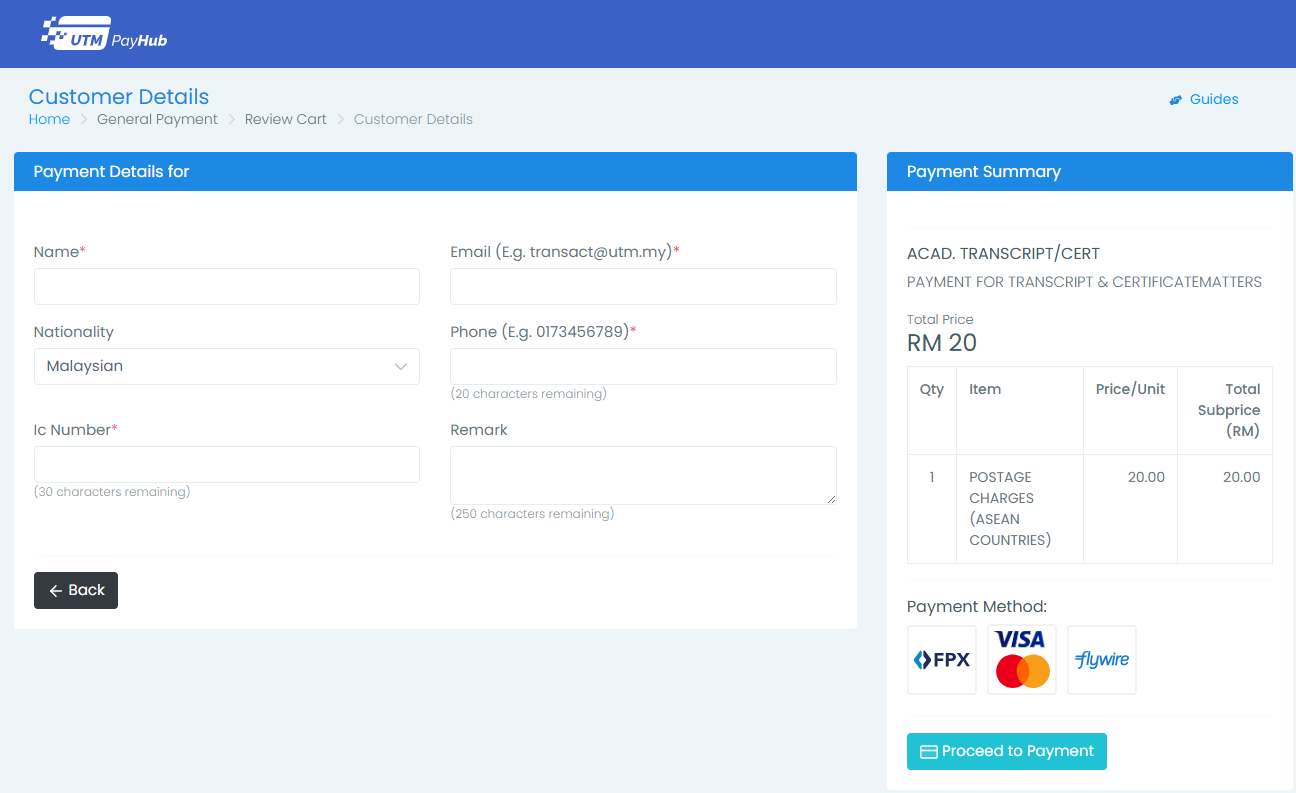The height and width of the screenshot is (793, 1296).
Task: Go to Home breadcrumb link
Action: tap(49, 119)
